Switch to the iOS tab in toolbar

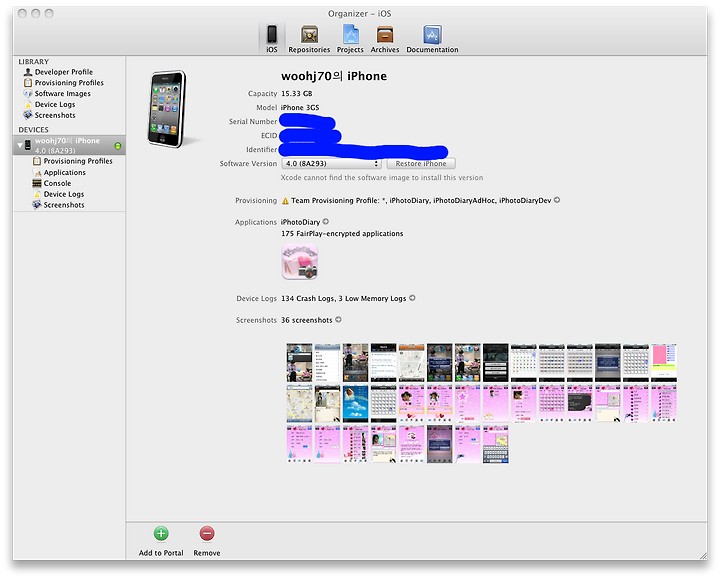272,39
